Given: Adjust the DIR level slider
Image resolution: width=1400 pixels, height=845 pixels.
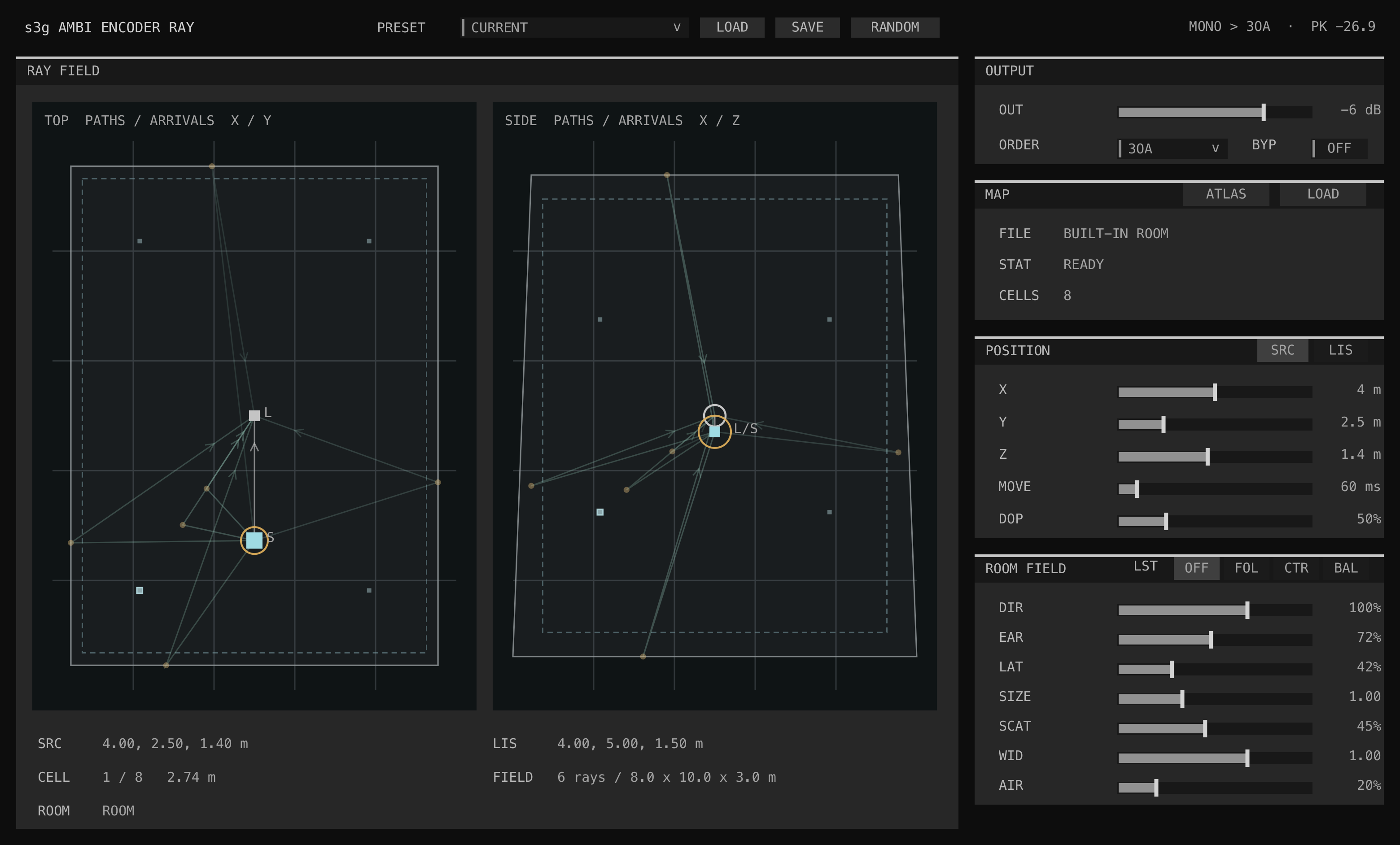Looking at the screenshot, I should [1215, 610].
